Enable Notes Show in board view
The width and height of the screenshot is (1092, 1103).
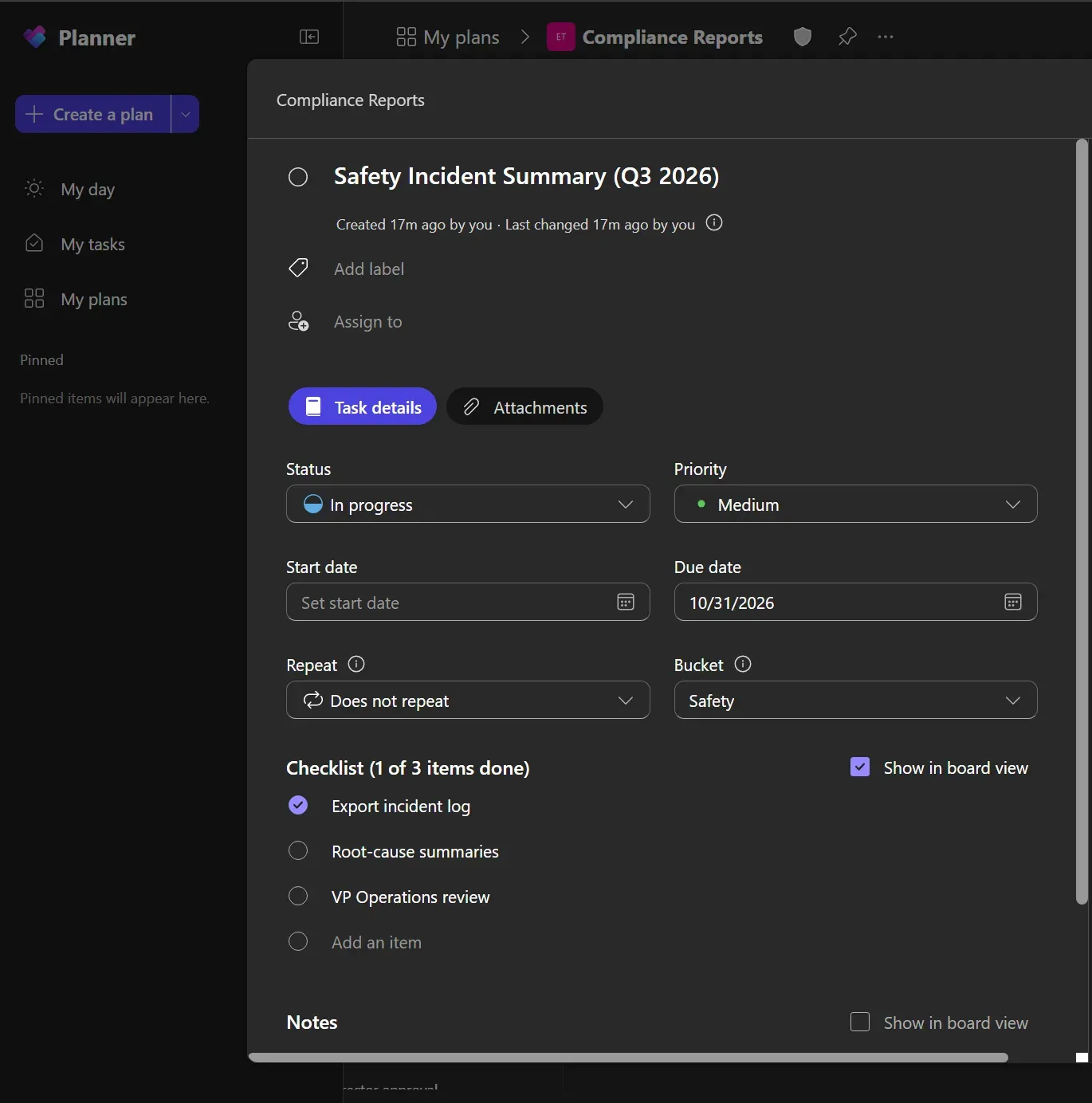[860, 1023]
